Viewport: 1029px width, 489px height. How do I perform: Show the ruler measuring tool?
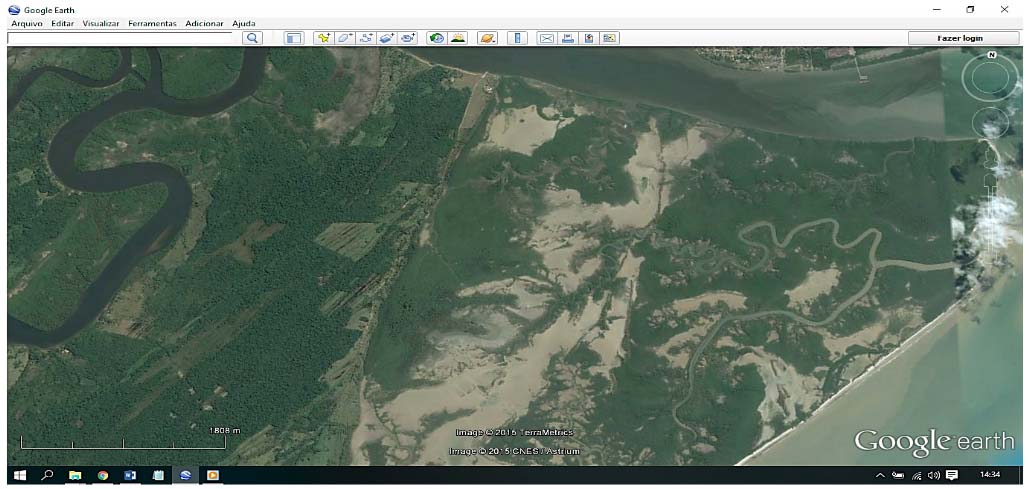point(517,38)
